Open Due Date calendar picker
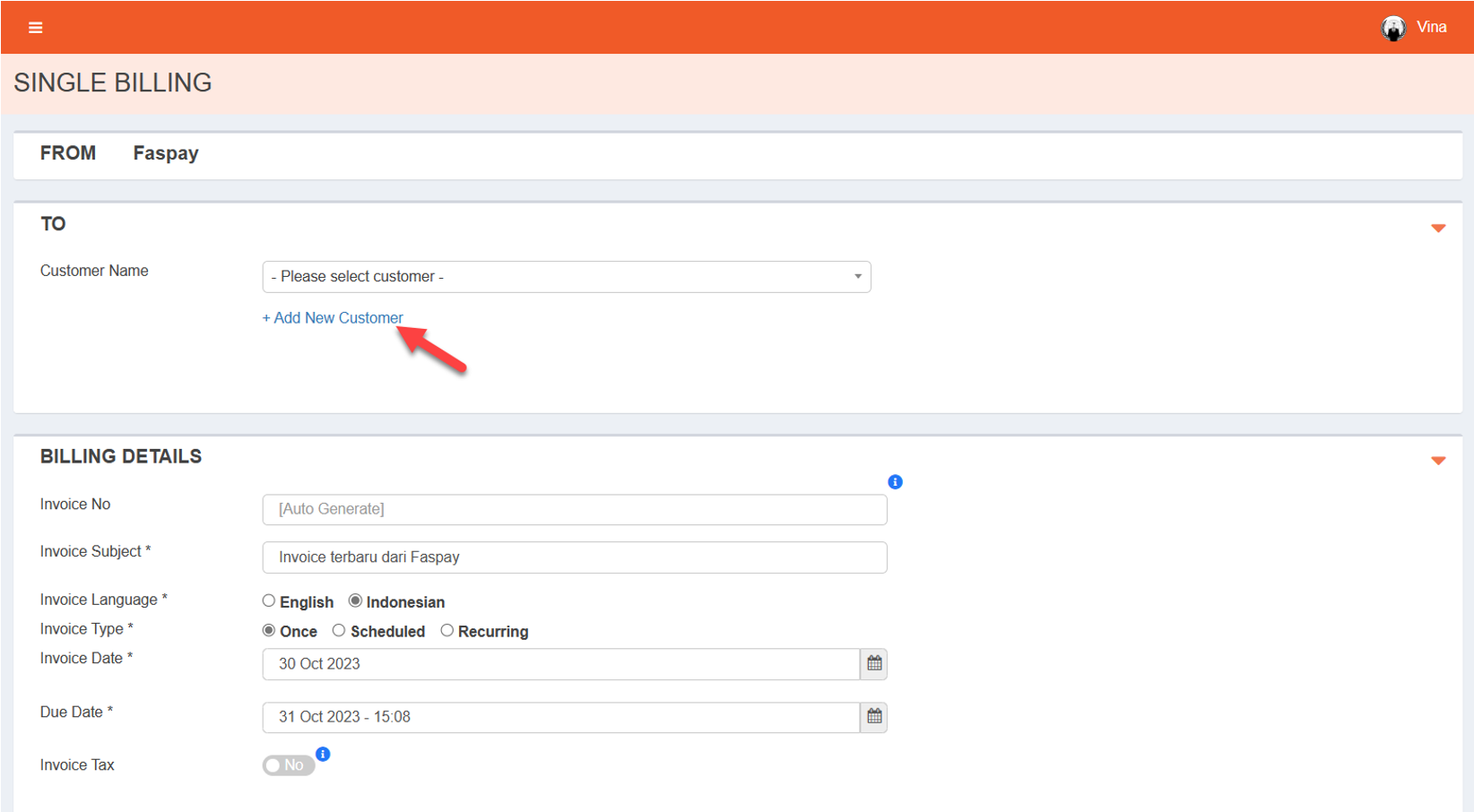Viewport: 1474px width, 812px height. pyautogui.click(x=874, y=717)
